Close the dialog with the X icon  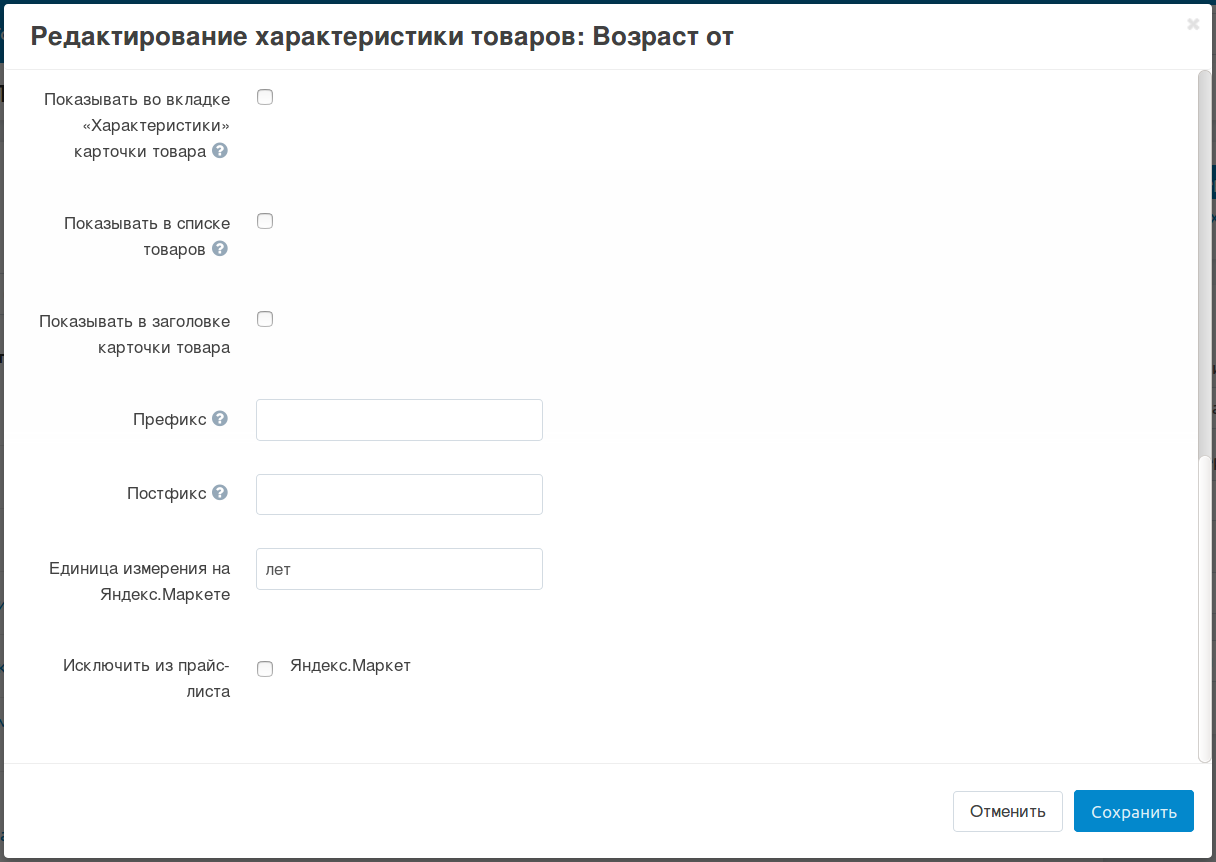[x=1192, y=25]
